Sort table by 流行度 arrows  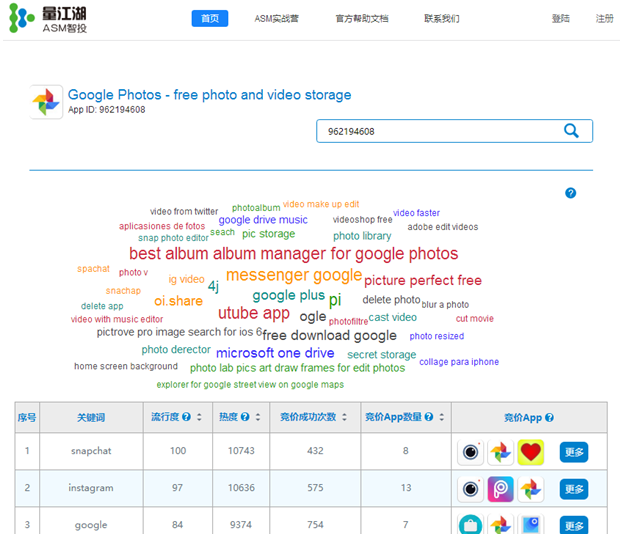[199, 417]
